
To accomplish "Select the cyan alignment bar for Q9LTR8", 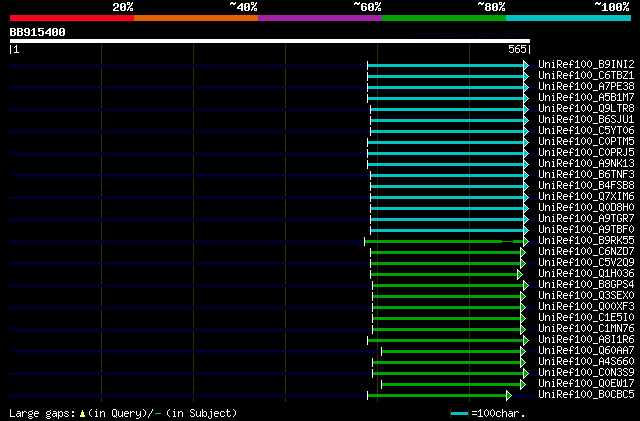I will pos(447,109).
